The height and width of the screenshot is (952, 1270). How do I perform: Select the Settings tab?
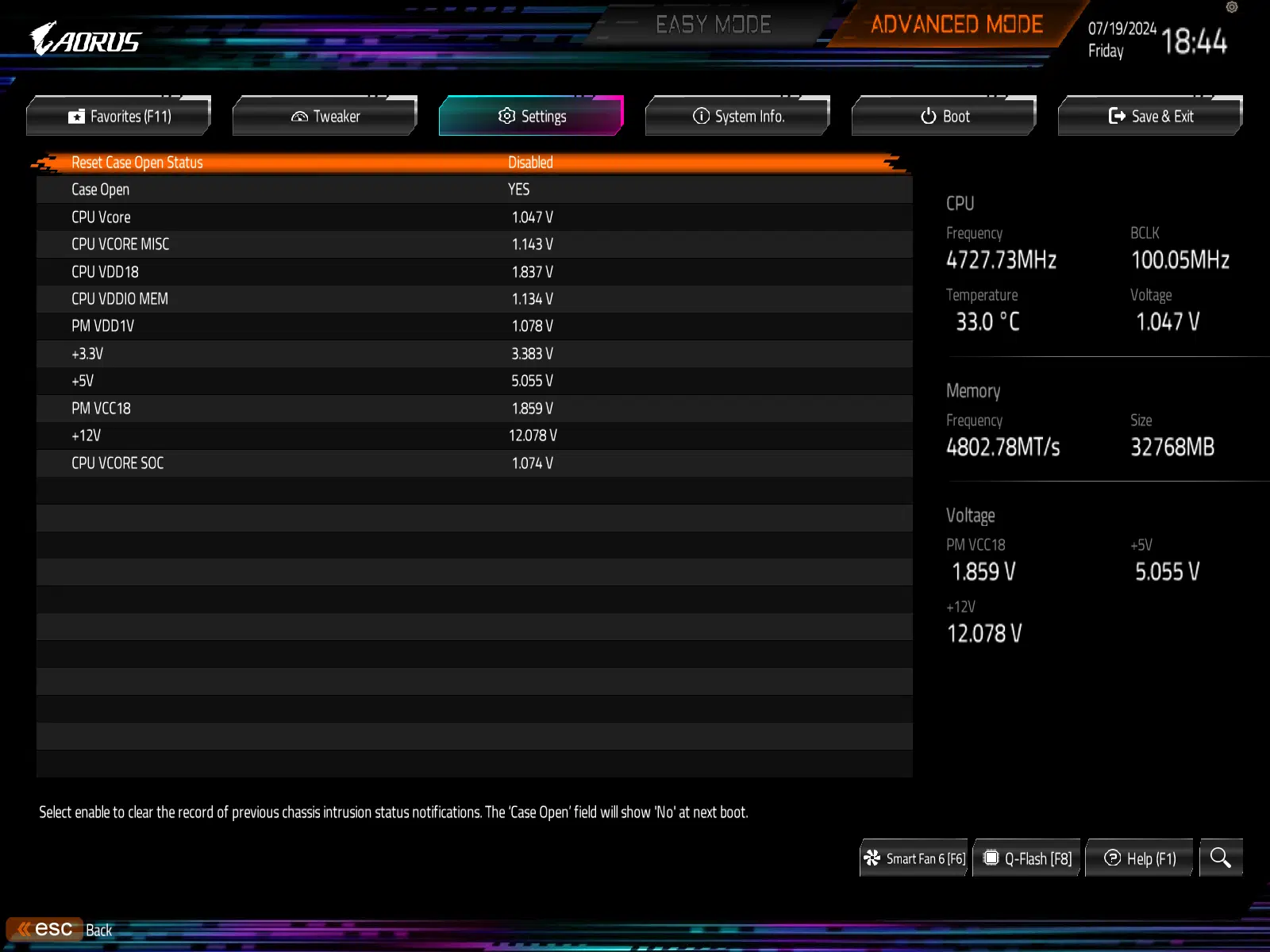(x=532, y=116)
